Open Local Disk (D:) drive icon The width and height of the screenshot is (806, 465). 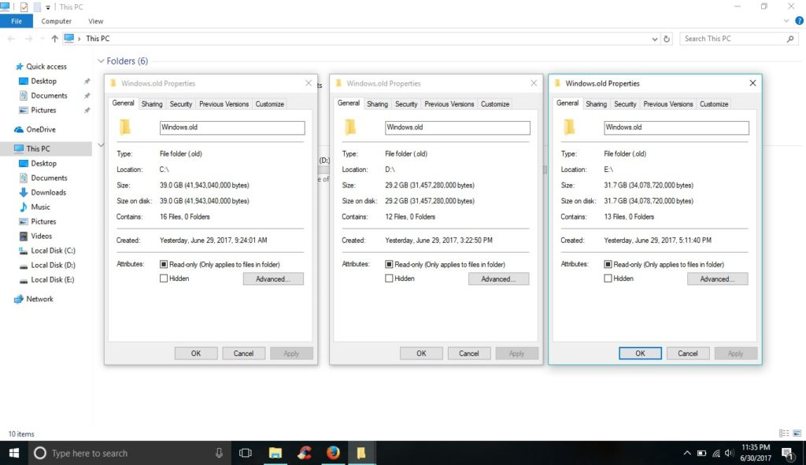[x=23, y=266]
